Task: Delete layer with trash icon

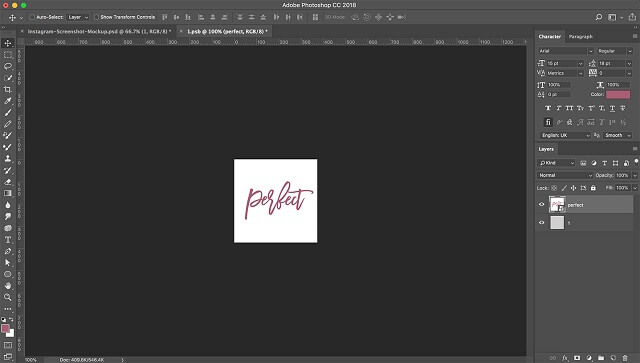Action: pyautogui.click(x=625, y=358)
